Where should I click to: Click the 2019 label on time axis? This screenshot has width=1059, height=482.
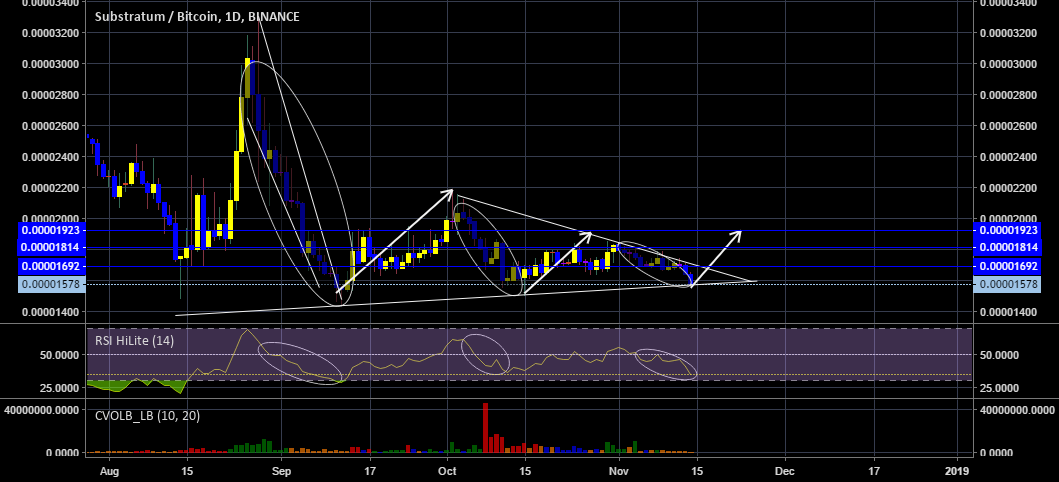click(x=958, y=469)
